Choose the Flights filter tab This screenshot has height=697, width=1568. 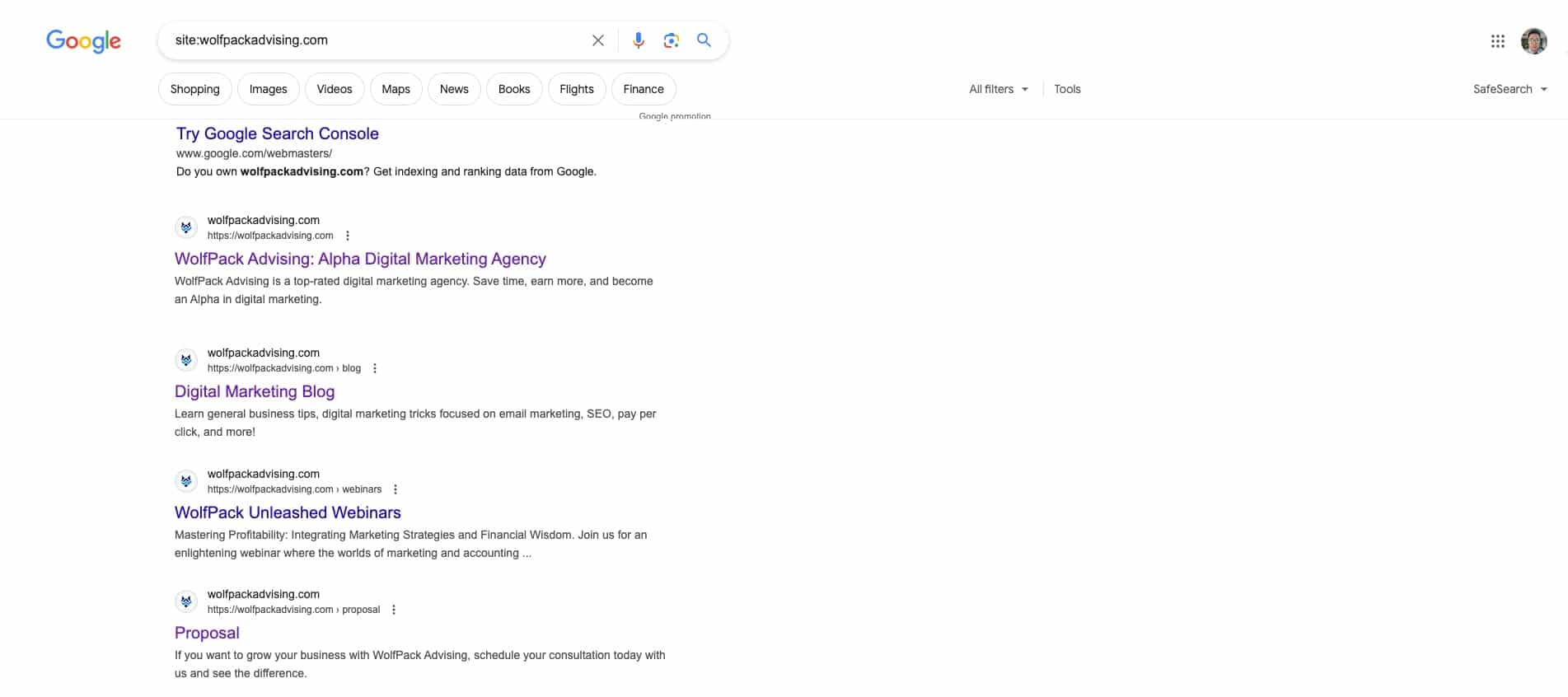[577, 89]
